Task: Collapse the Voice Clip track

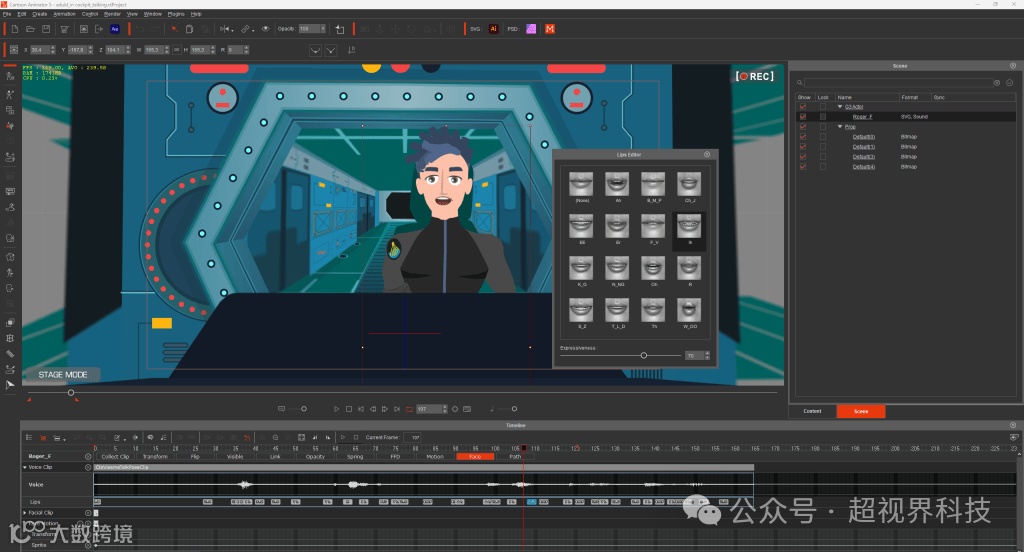Action: pyautogui.click(x=25, y=467)
